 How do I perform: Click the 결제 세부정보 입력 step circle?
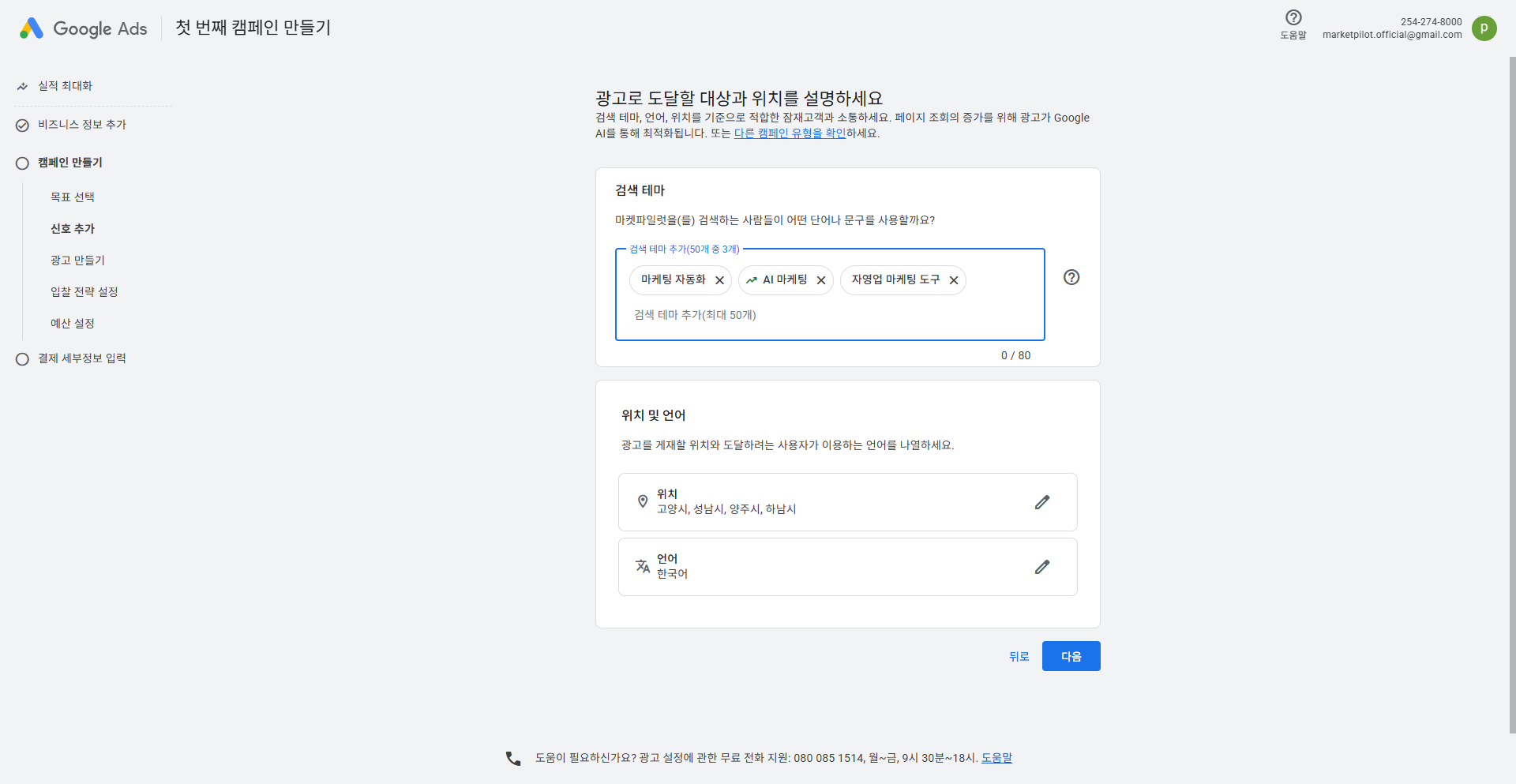click(22, 359)
